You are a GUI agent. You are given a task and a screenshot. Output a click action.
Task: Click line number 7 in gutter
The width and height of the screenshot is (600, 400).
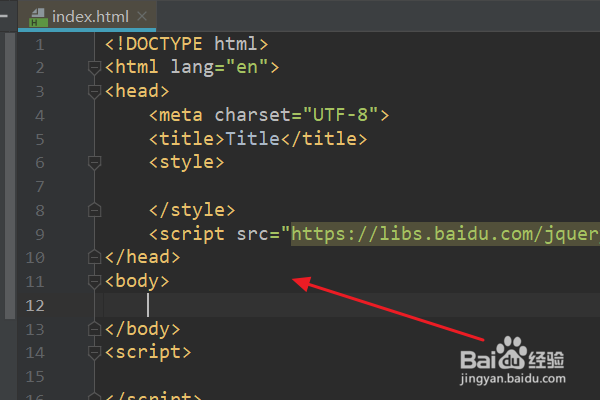[40, 186]
